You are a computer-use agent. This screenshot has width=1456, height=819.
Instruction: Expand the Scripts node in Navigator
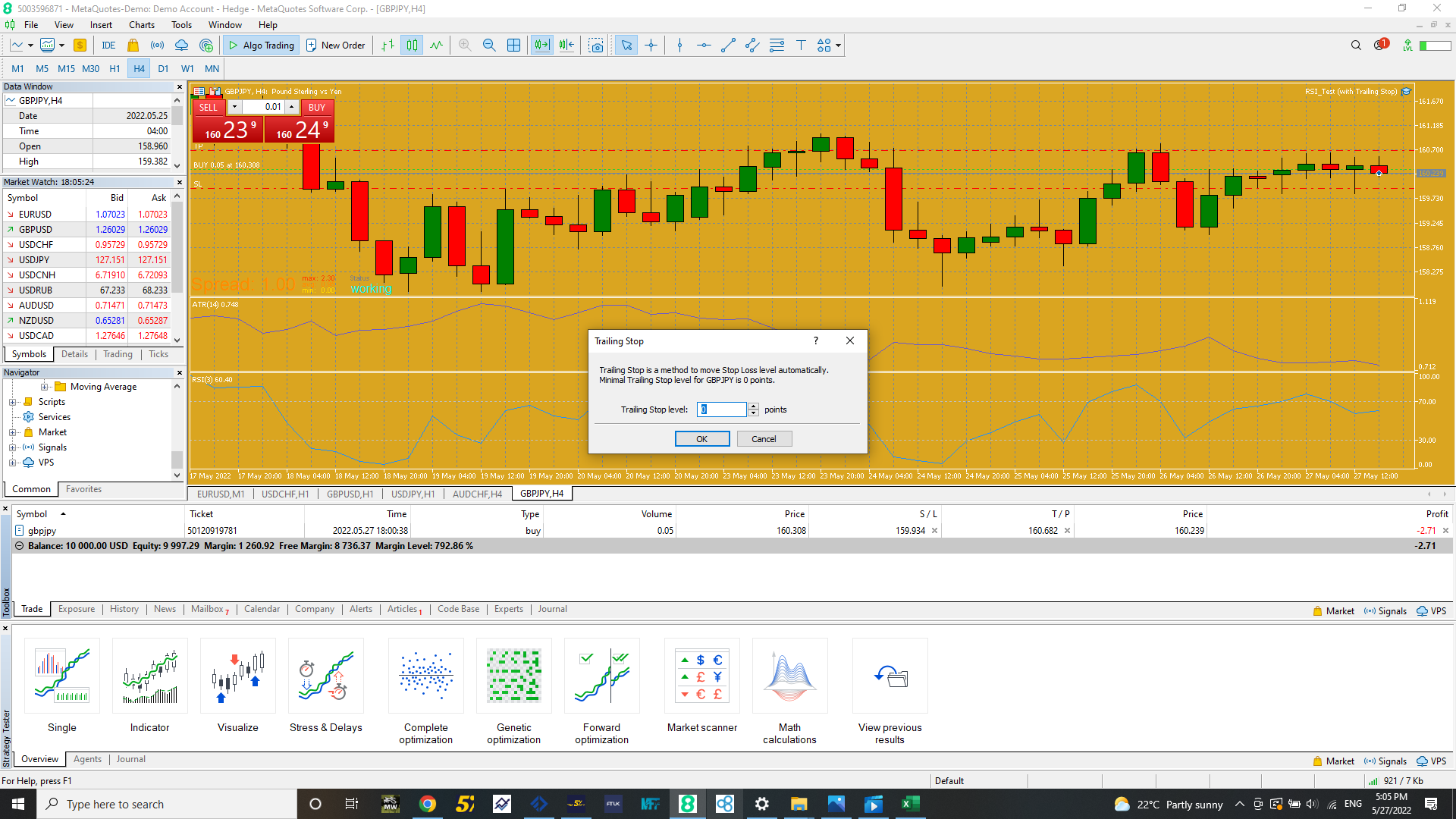click(x=12, y=403)
